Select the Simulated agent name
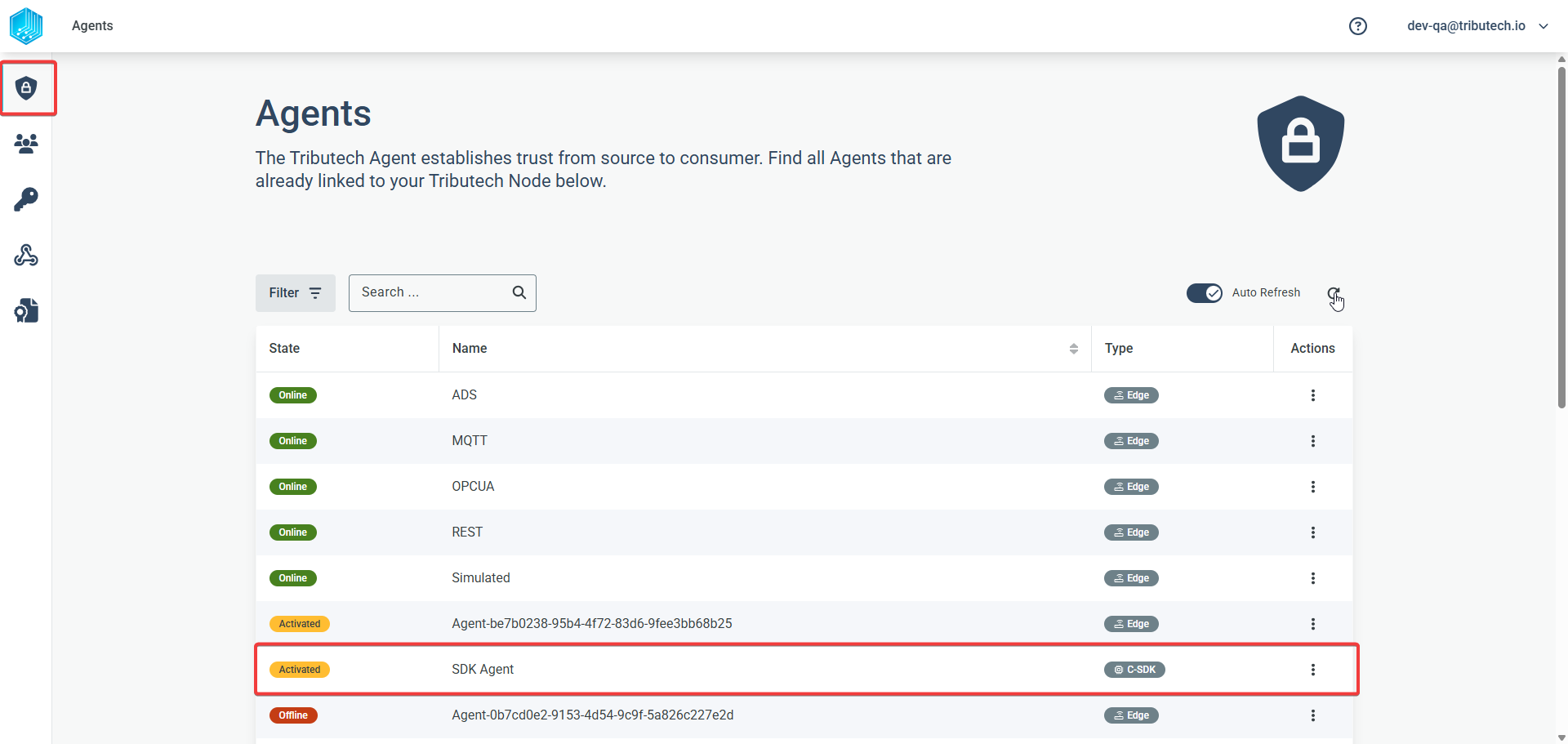The height and width of the screenshot is (744, 1568). pos(481,578)
